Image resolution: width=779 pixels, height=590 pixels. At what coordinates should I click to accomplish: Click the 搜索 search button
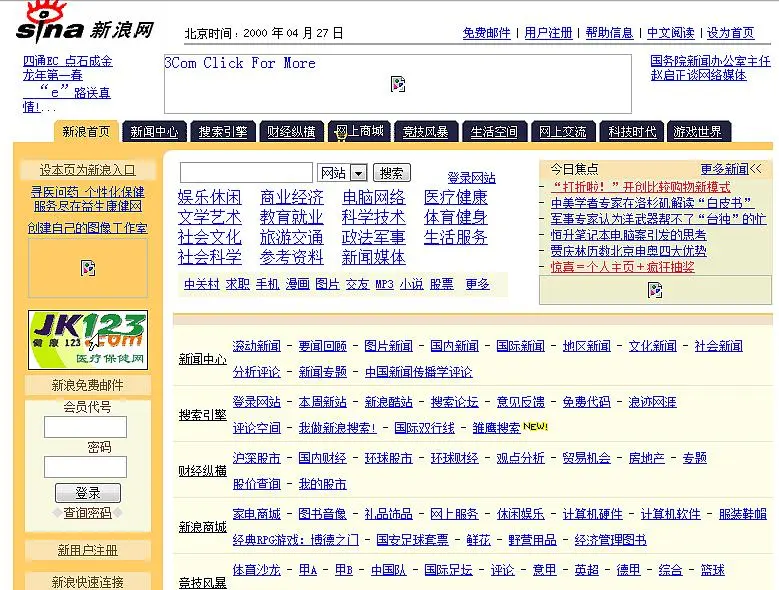391,173
